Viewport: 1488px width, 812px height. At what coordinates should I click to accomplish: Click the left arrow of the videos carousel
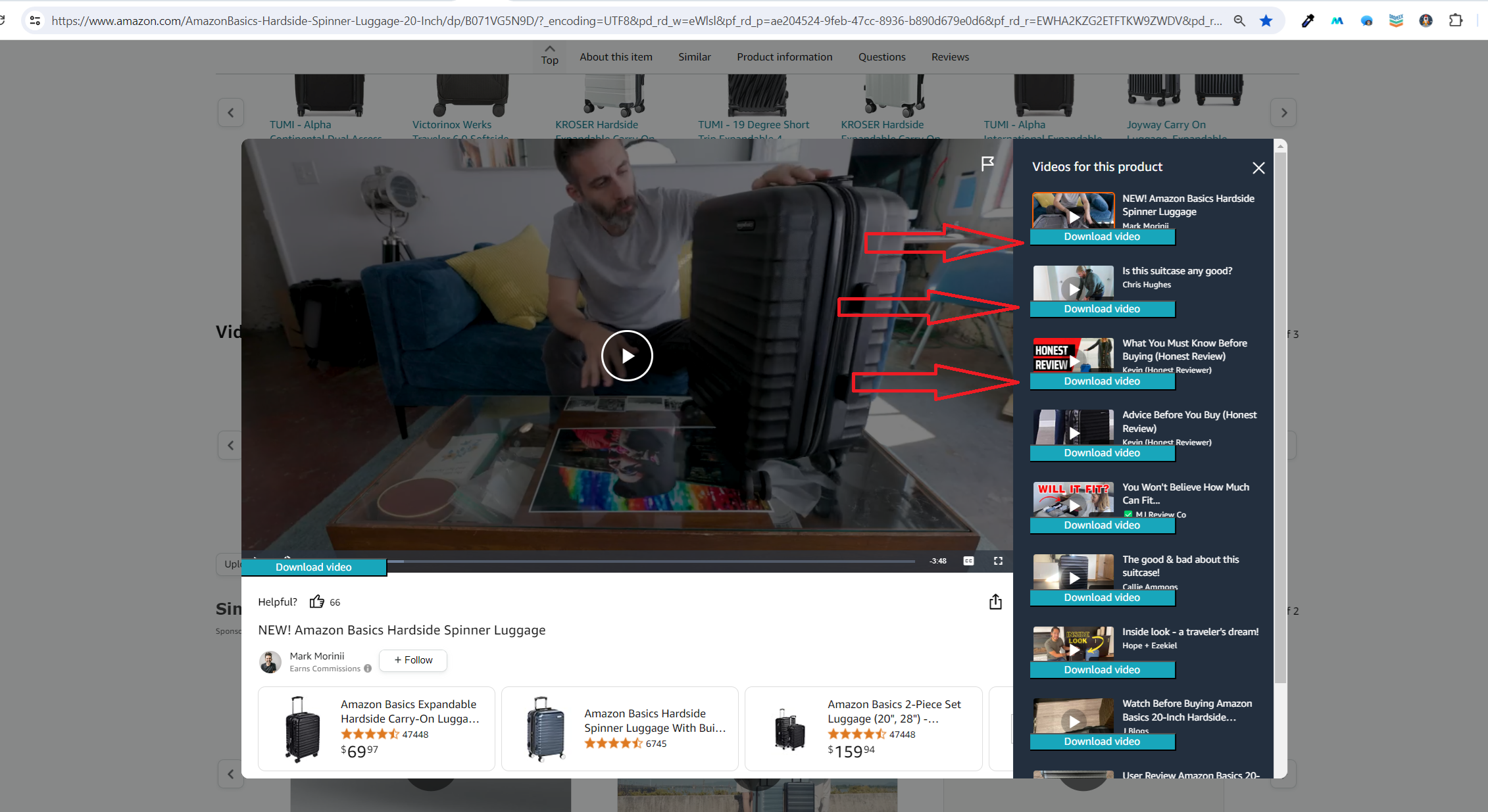231,445
